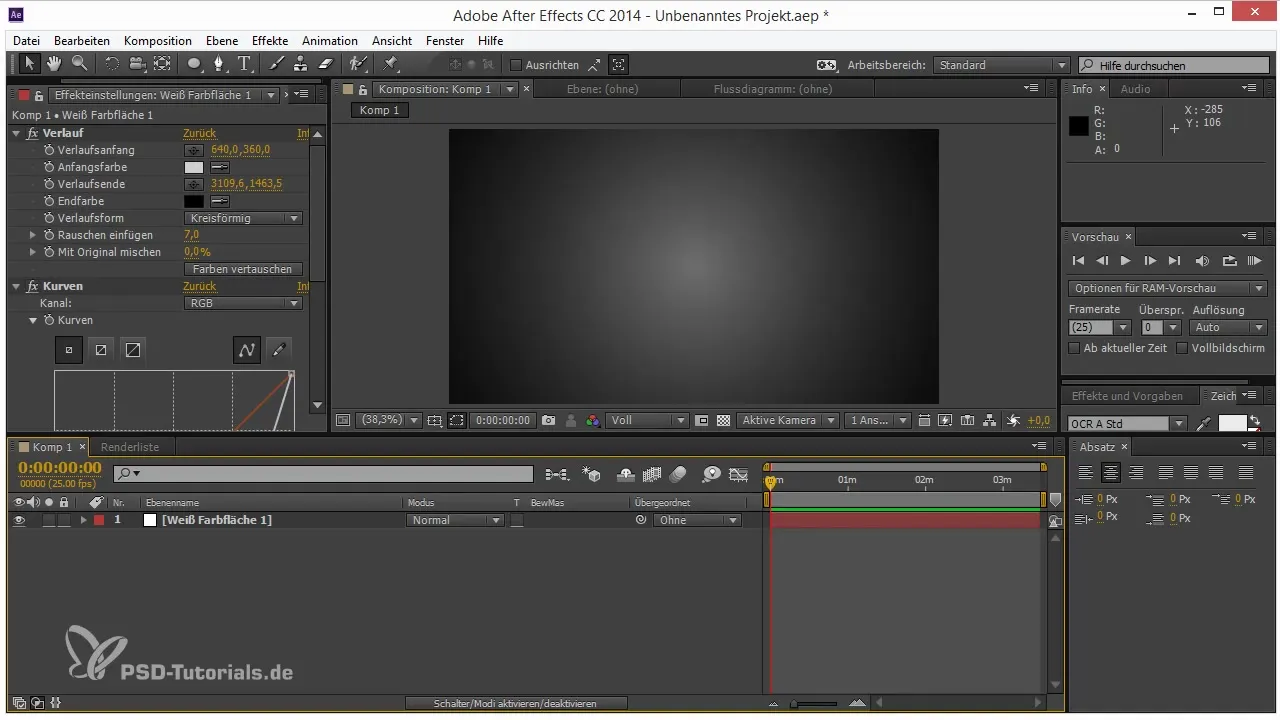Reset the Verlauf effect with Zurück
Image resolution: width=1280 pixels, height=720 pixels.
pyautogui.click(x=199, y=133)
